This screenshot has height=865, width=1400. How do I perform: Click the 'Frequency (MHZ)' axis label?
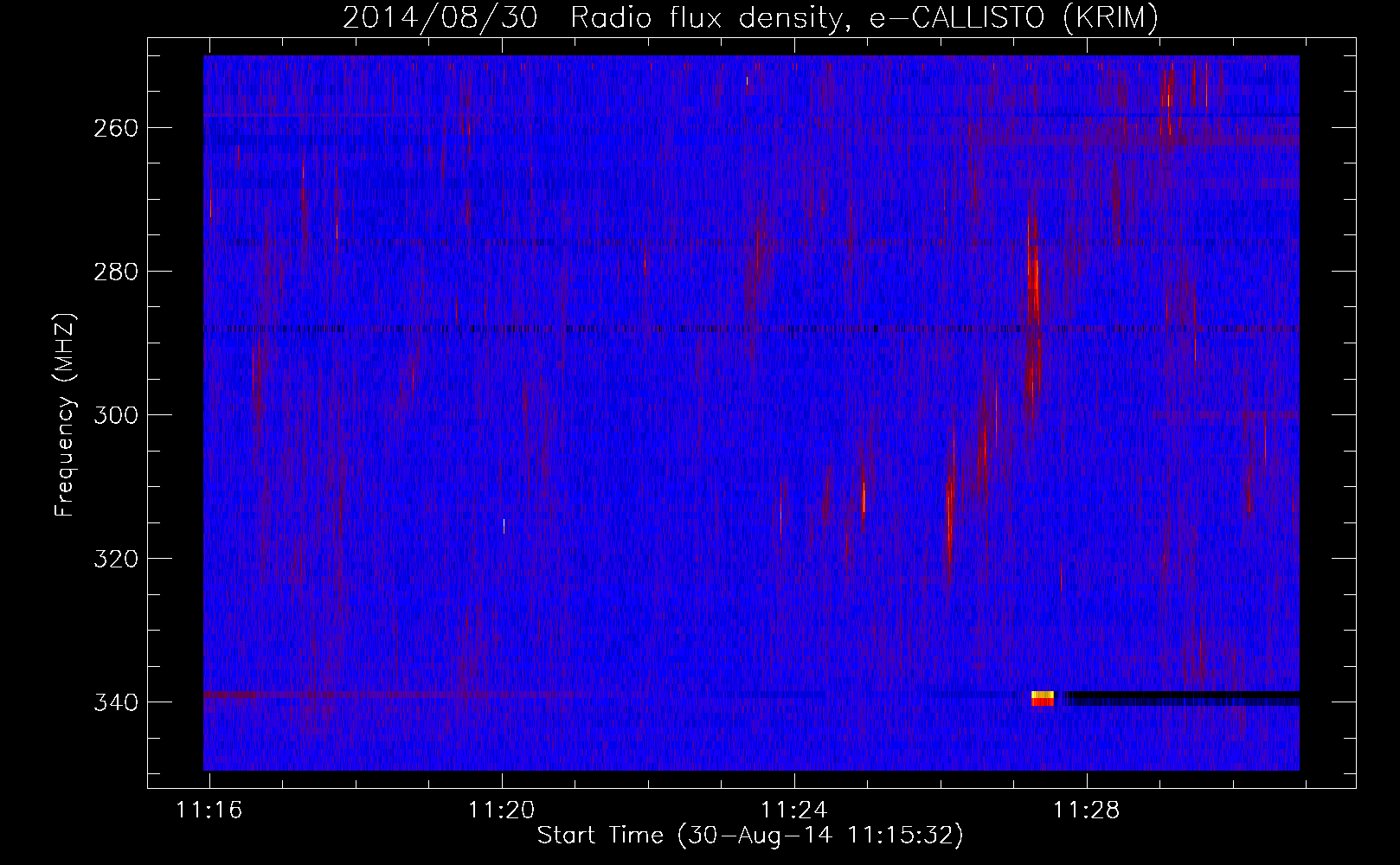pos(65,415)
